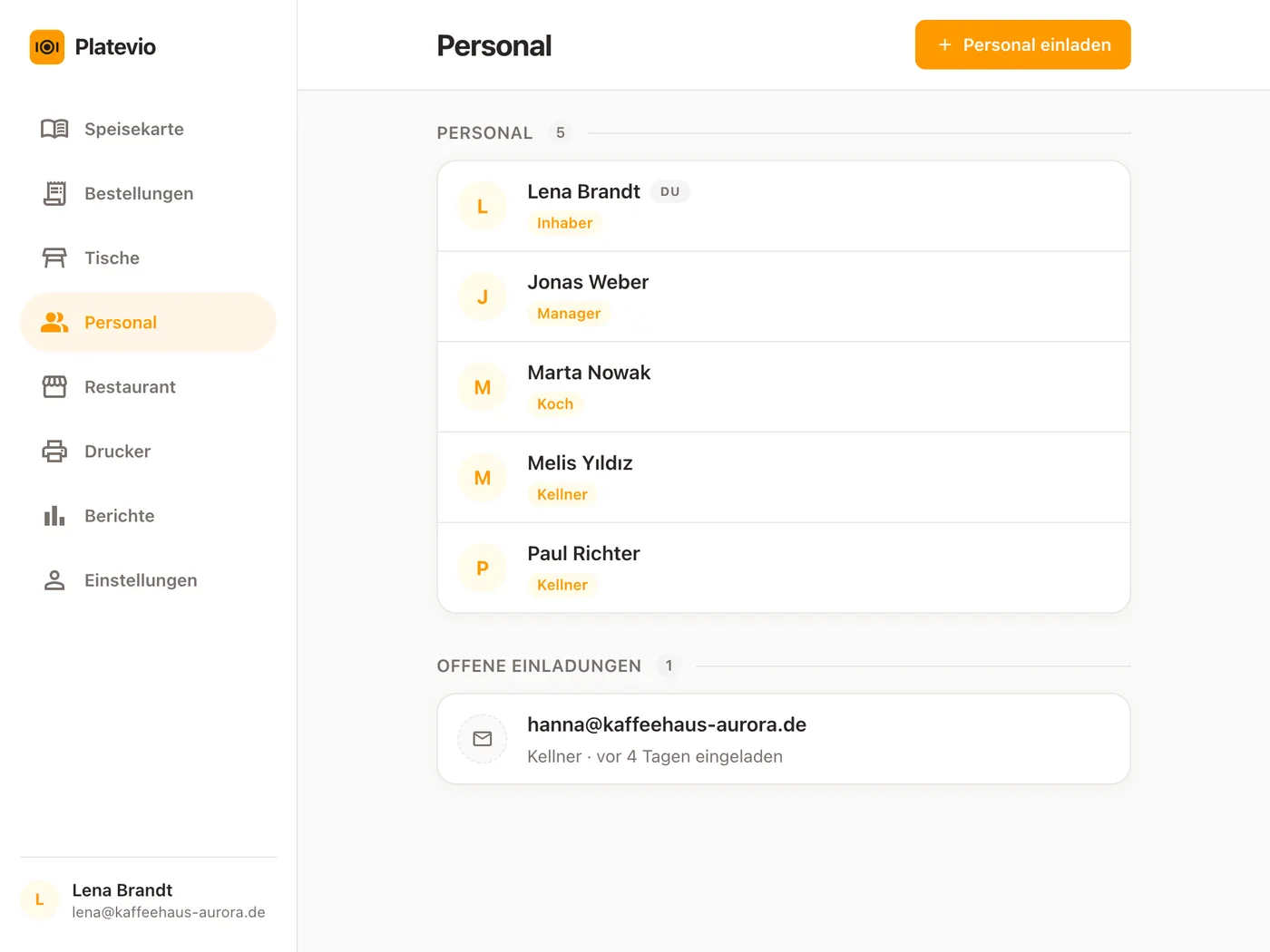Go to Drucker in the sidebar

(148, 451)
